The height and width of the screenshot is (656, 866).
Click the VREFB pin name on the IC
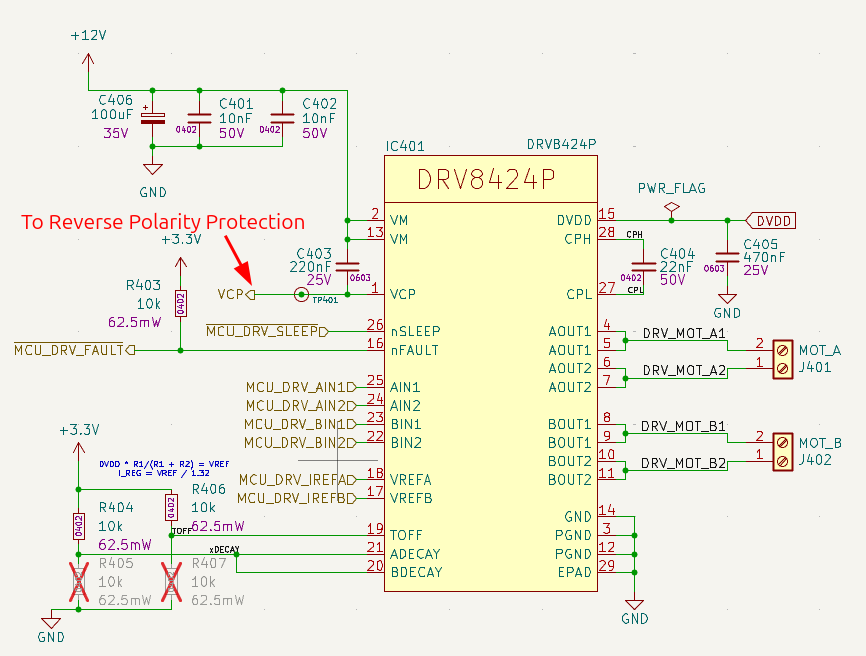411,499
